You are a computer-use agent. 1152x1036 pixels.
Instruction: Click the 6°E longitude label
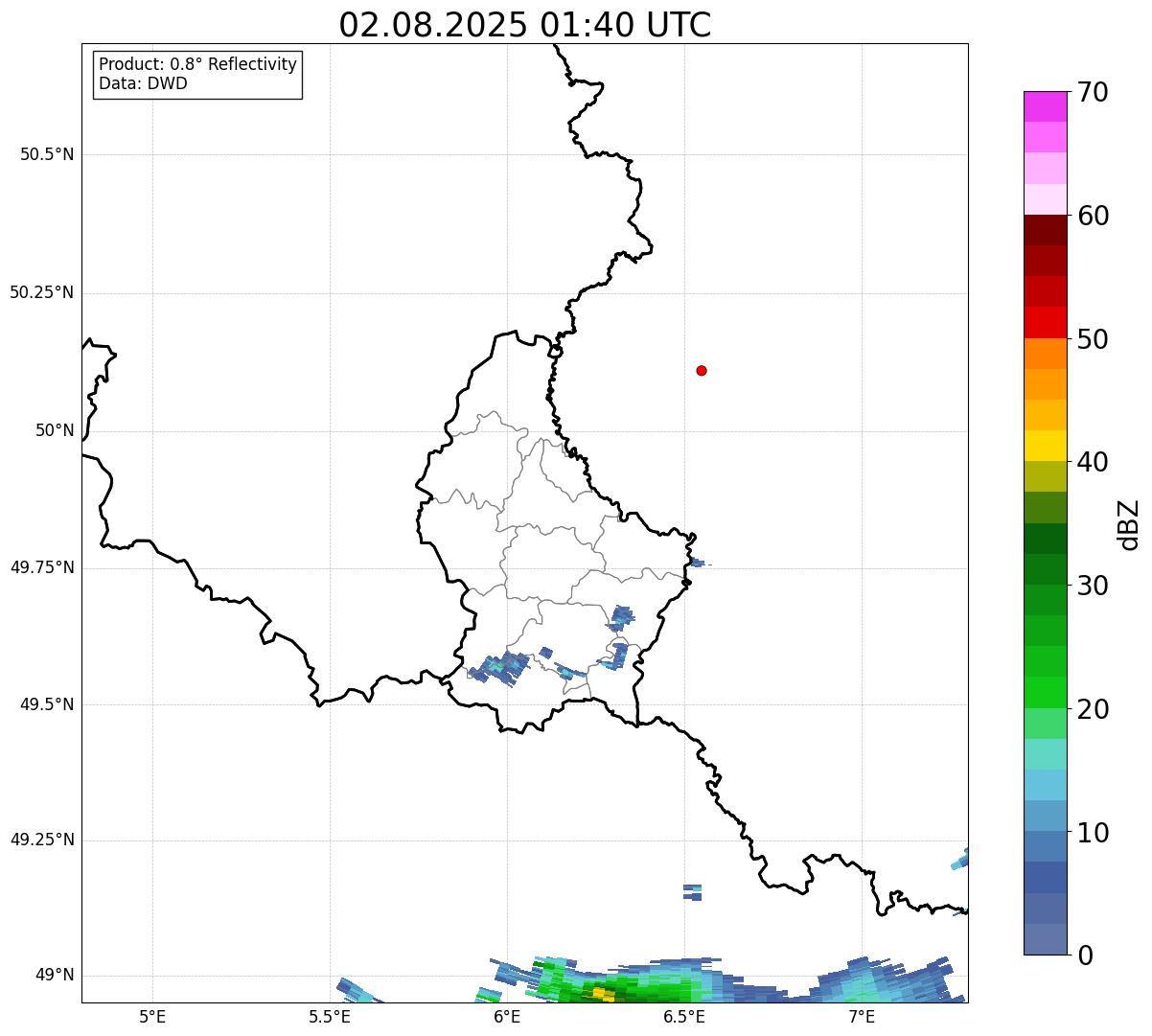[x=507, y=1017]
